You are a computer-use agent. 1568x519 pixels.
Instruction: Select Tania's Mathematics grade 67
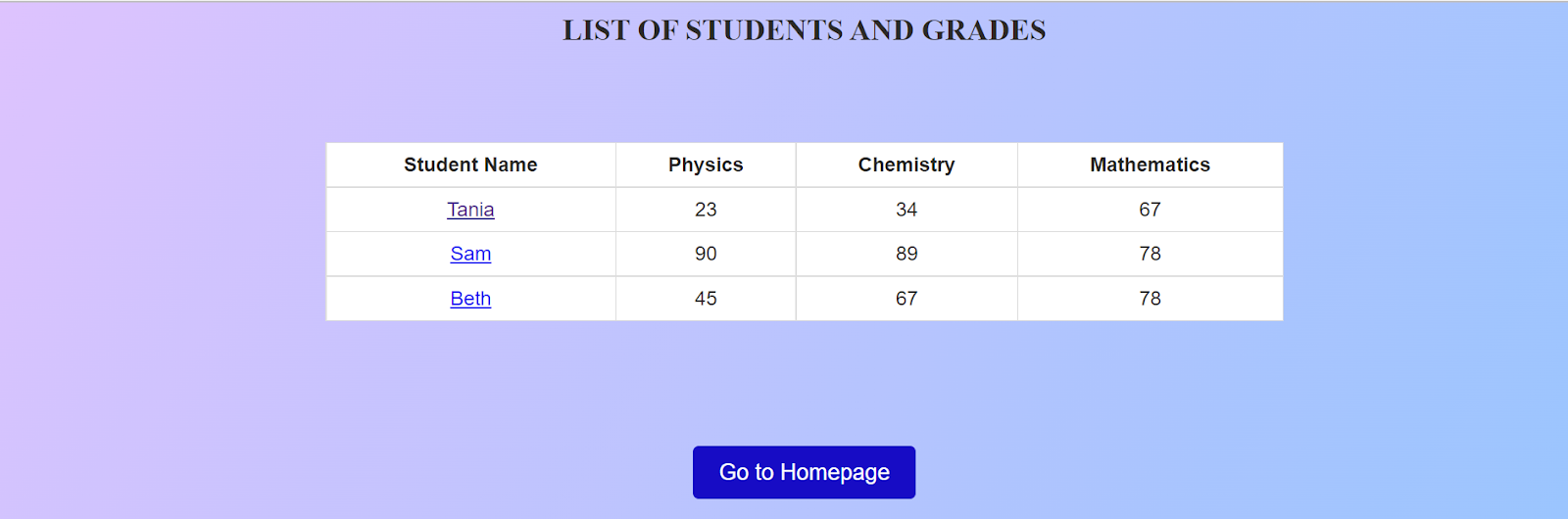pos(1150,210)
